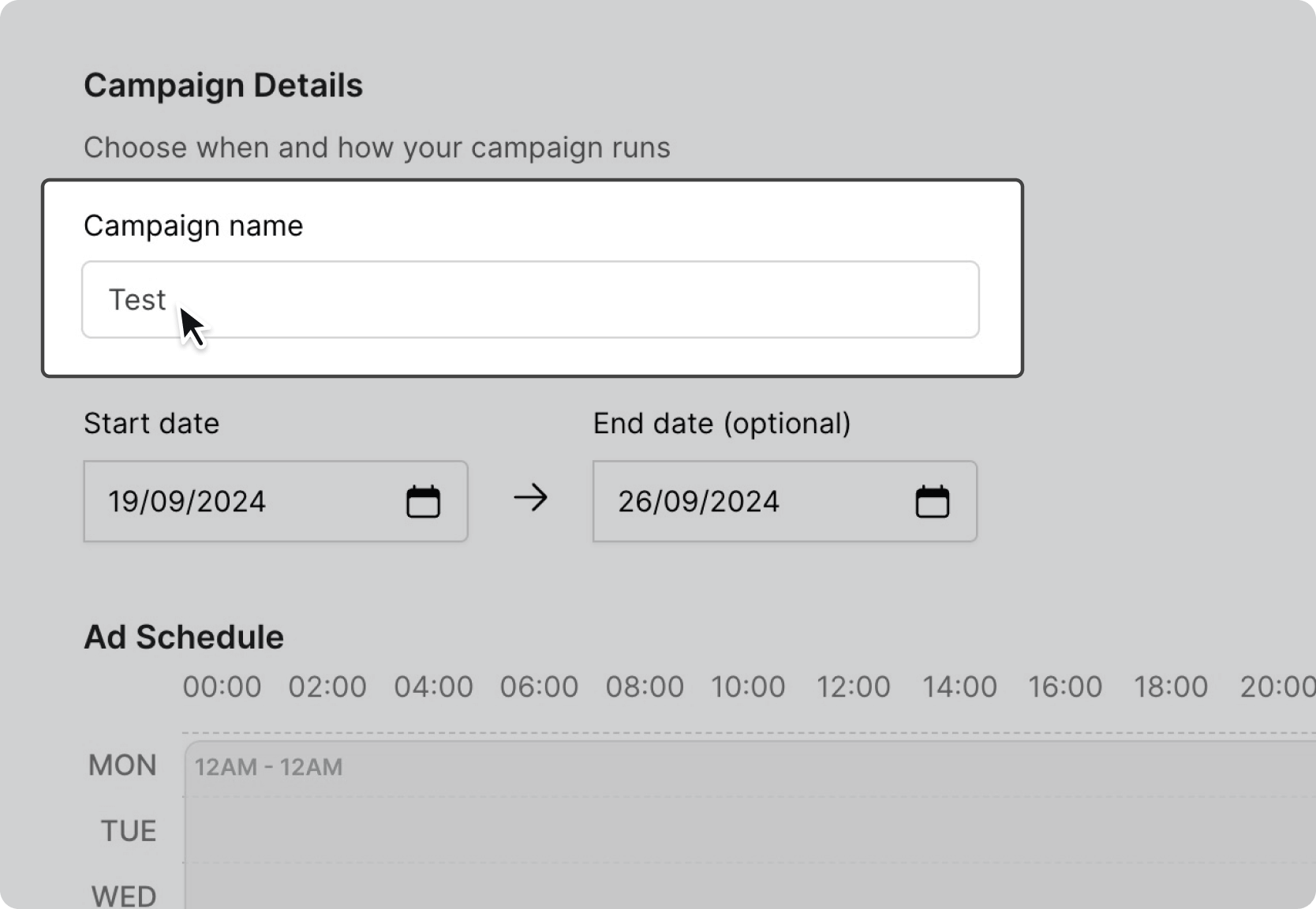Open the Start date calendar picker icon
Viewport: 1316px width, 909px height.
[x=423, y=502]
